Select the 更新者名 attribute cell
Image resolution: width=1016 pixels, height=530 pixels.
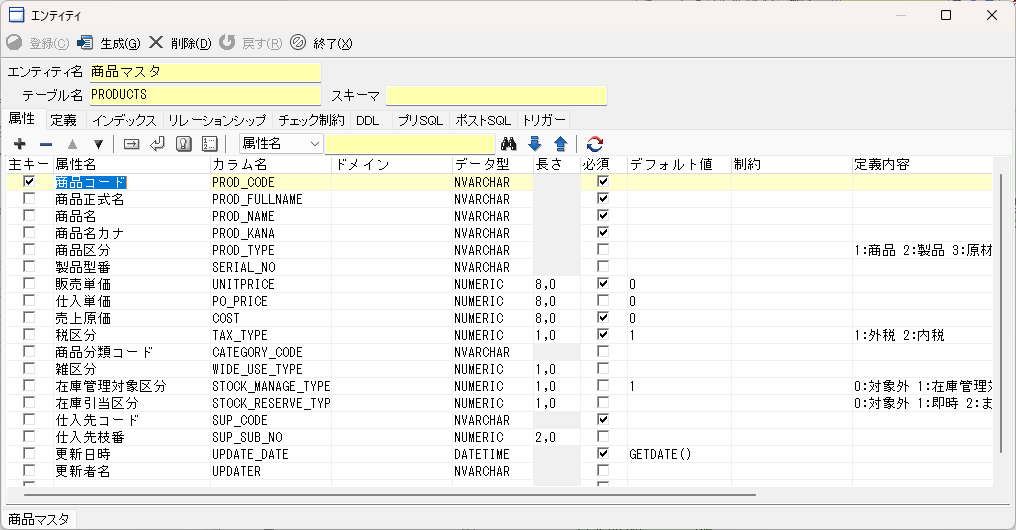pos(132,471)
